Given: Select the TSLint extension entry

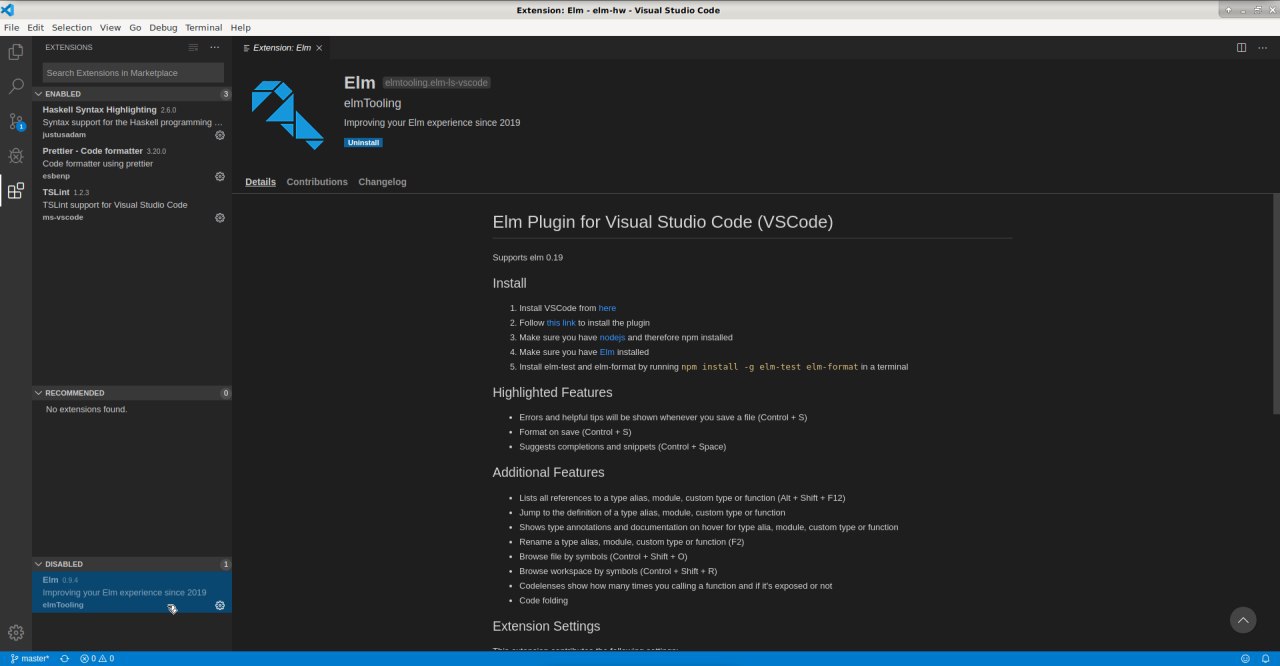Looking at the screenshot, I should tap(132, 204).
